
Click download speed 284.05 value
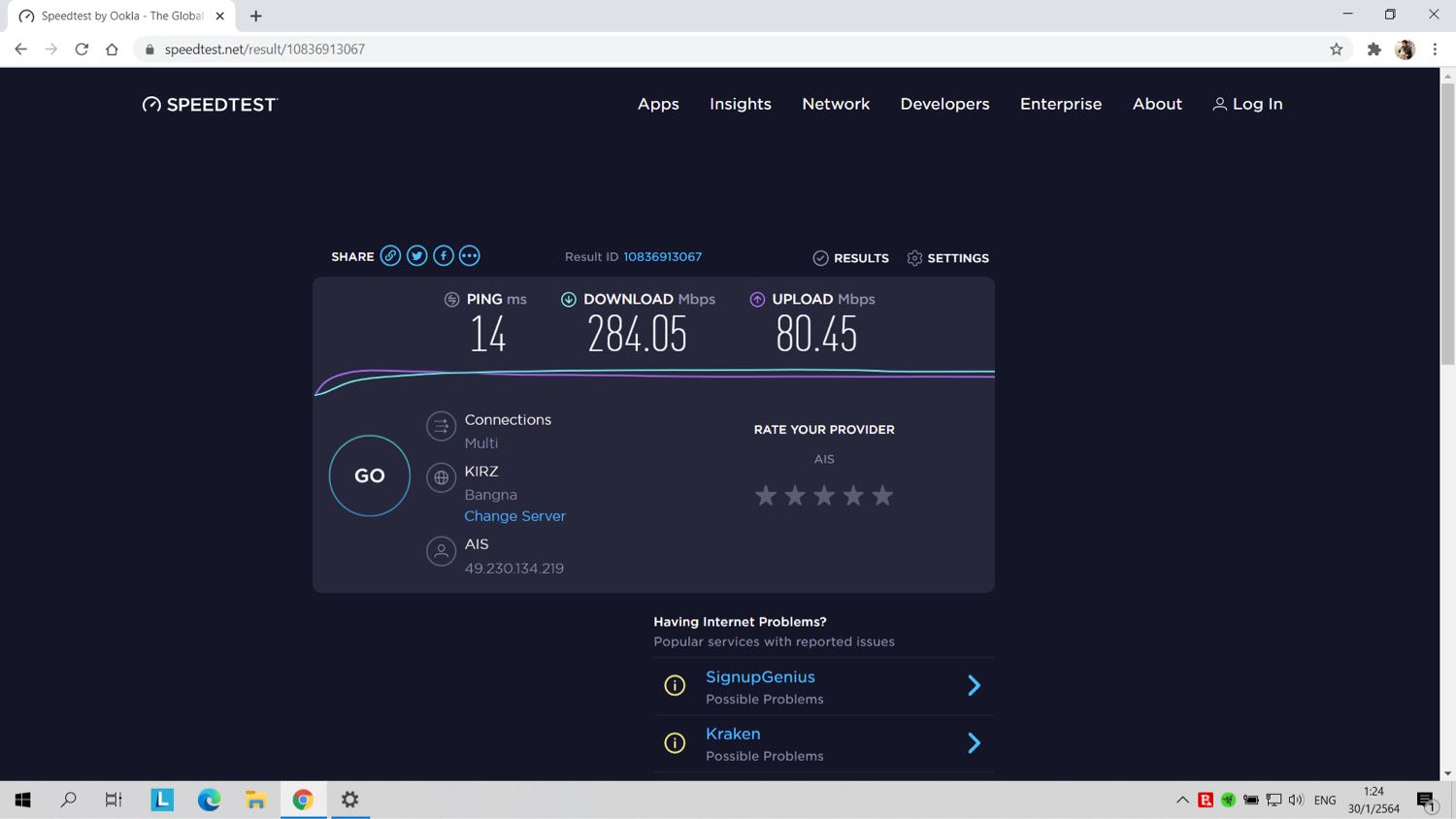(x=637, y=335)
